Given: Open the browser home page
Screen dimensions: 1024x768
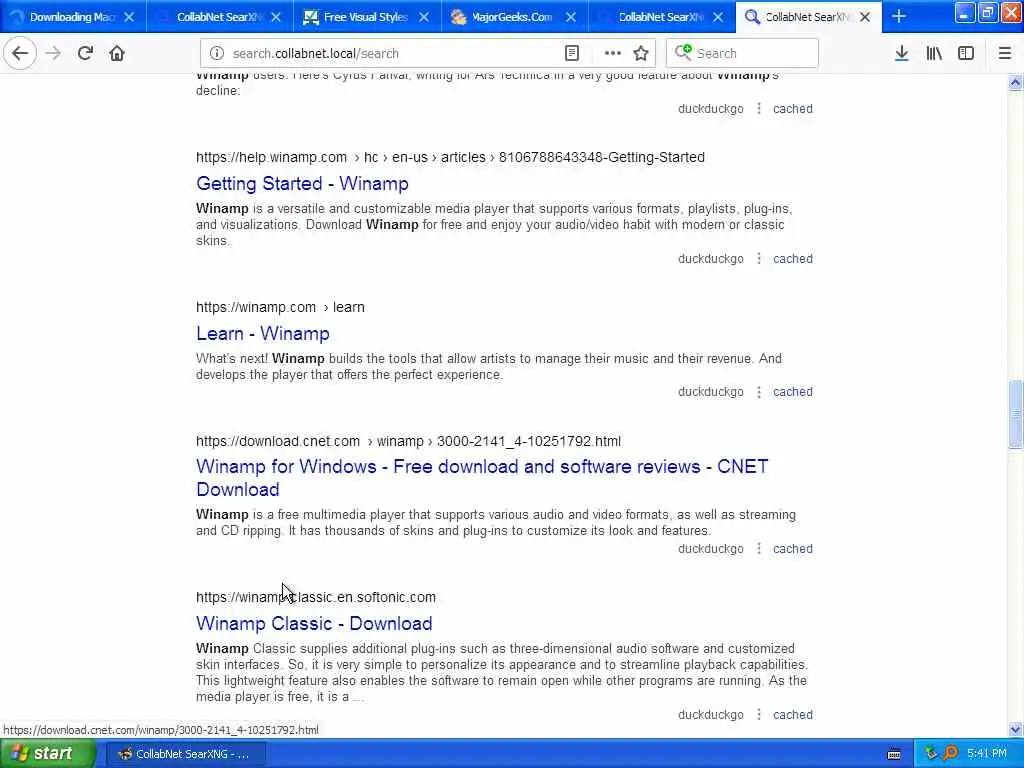Looking at the screenshot, I should (x=117, y=53).
